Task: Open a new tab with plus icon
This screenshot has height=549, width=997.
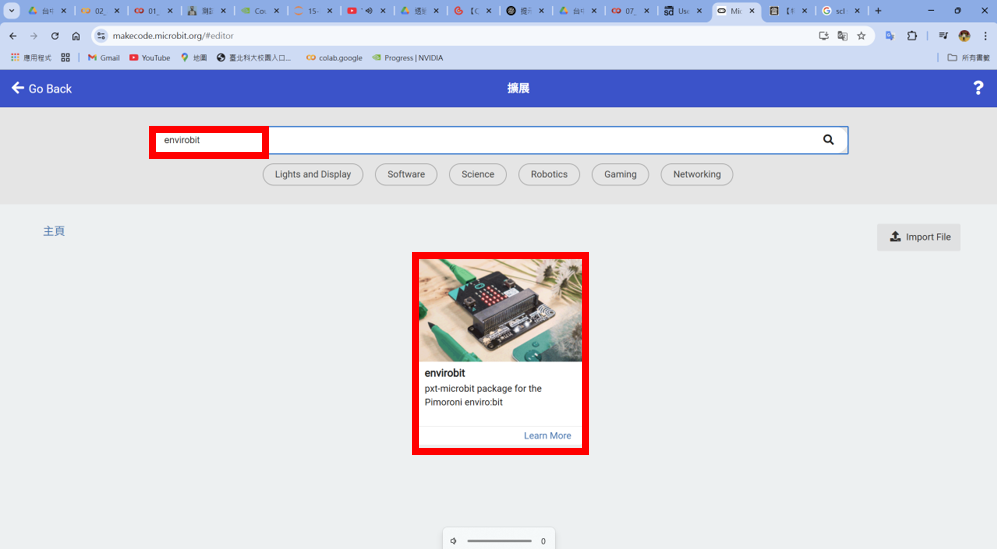Action: [878, 11]
